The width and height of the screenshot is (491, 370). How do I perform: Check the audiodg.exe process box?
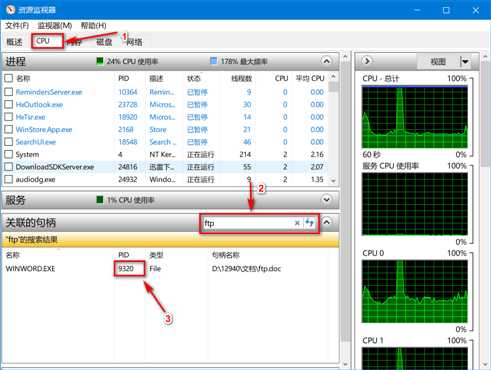[x=9, y=179]
